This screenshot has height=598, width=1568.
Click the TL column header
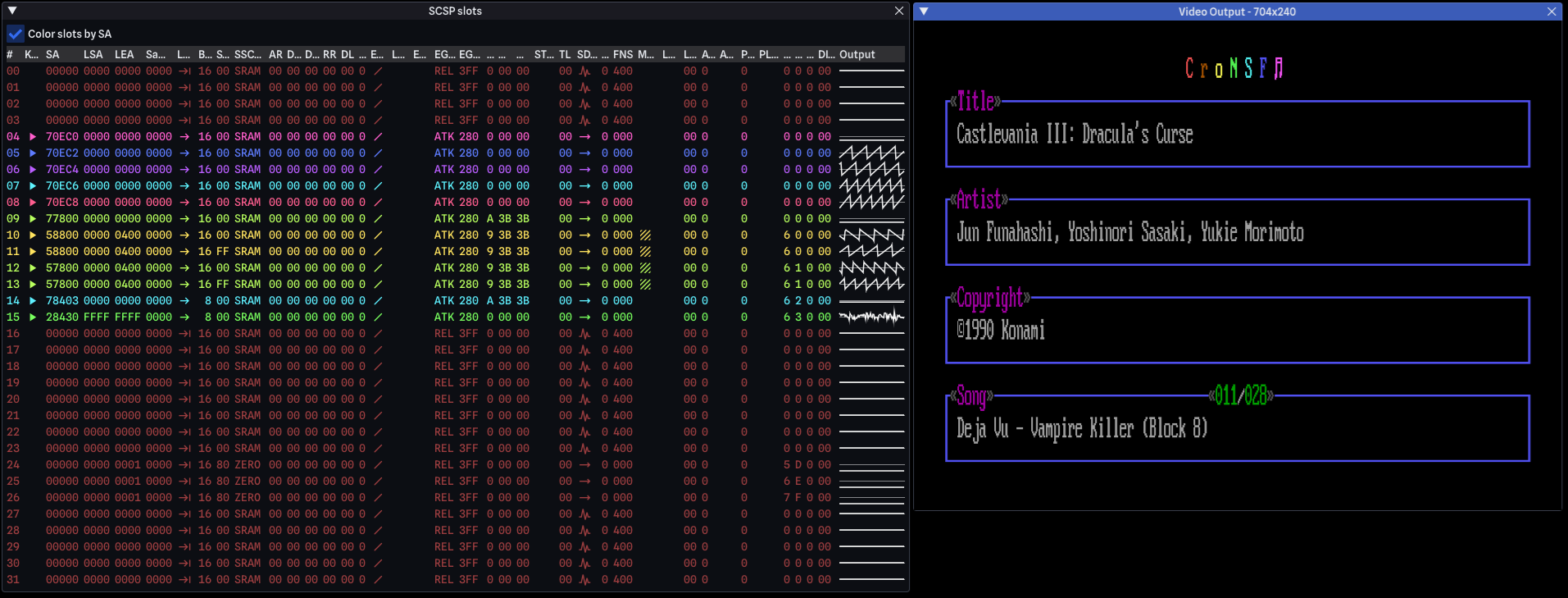tap(565, 55)
